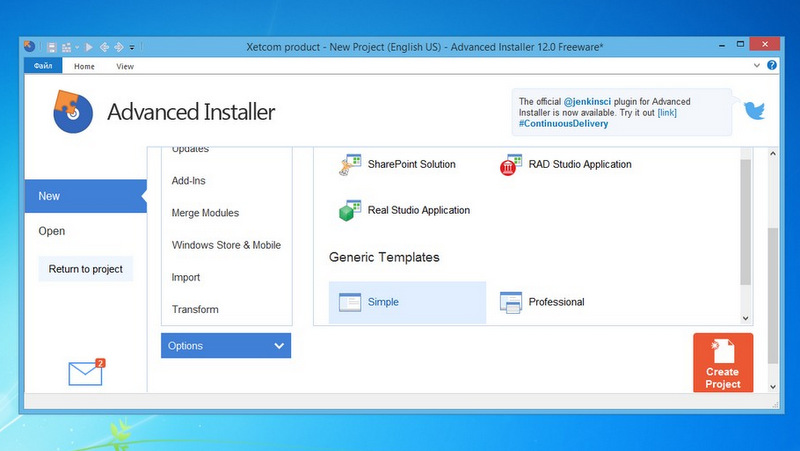
Task: Click the outer page scroll up arrow
Action: coord(772,154)
